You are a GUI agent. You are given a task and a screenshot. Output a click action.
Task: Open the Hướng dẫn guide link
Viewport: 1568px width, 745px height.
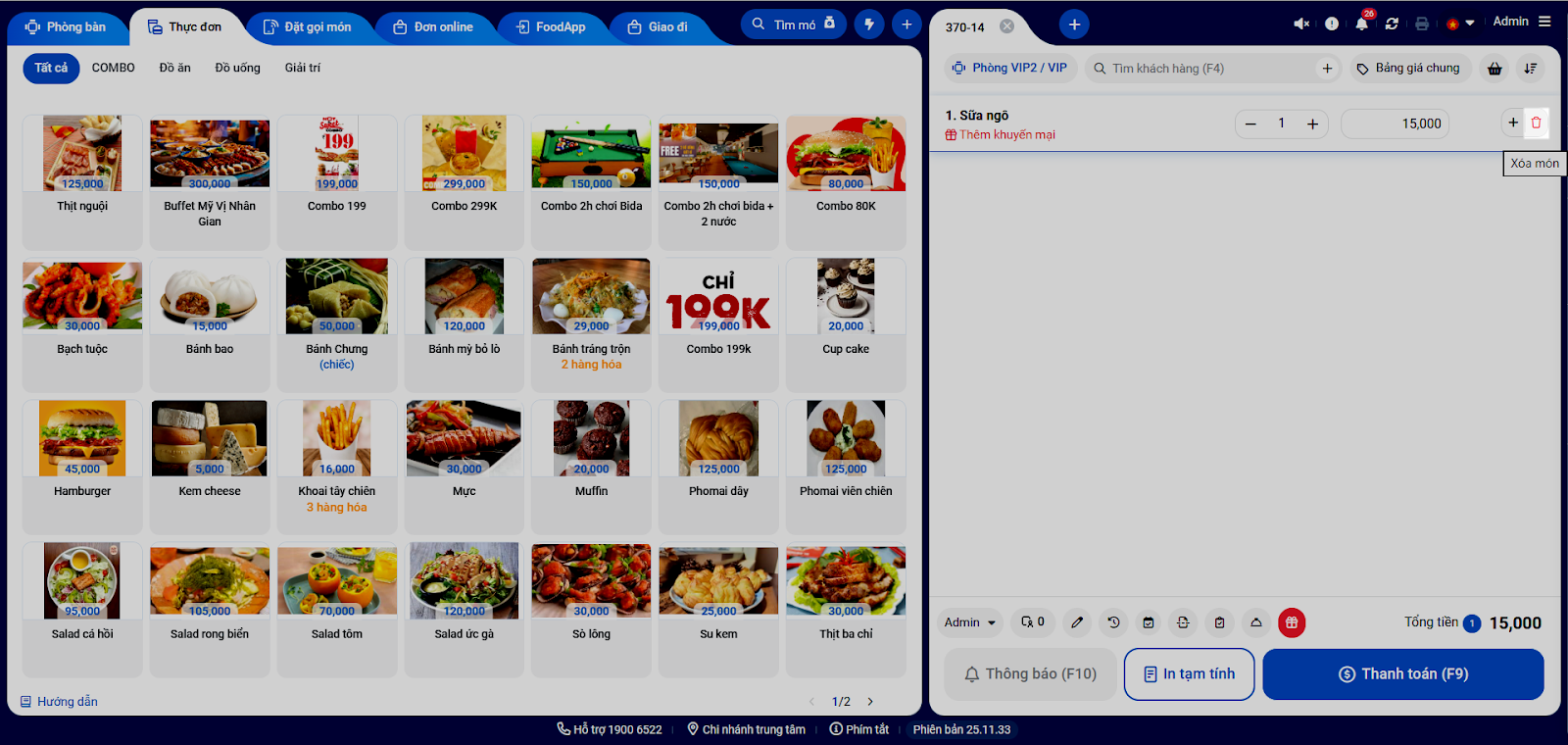[x=59, y=702]
